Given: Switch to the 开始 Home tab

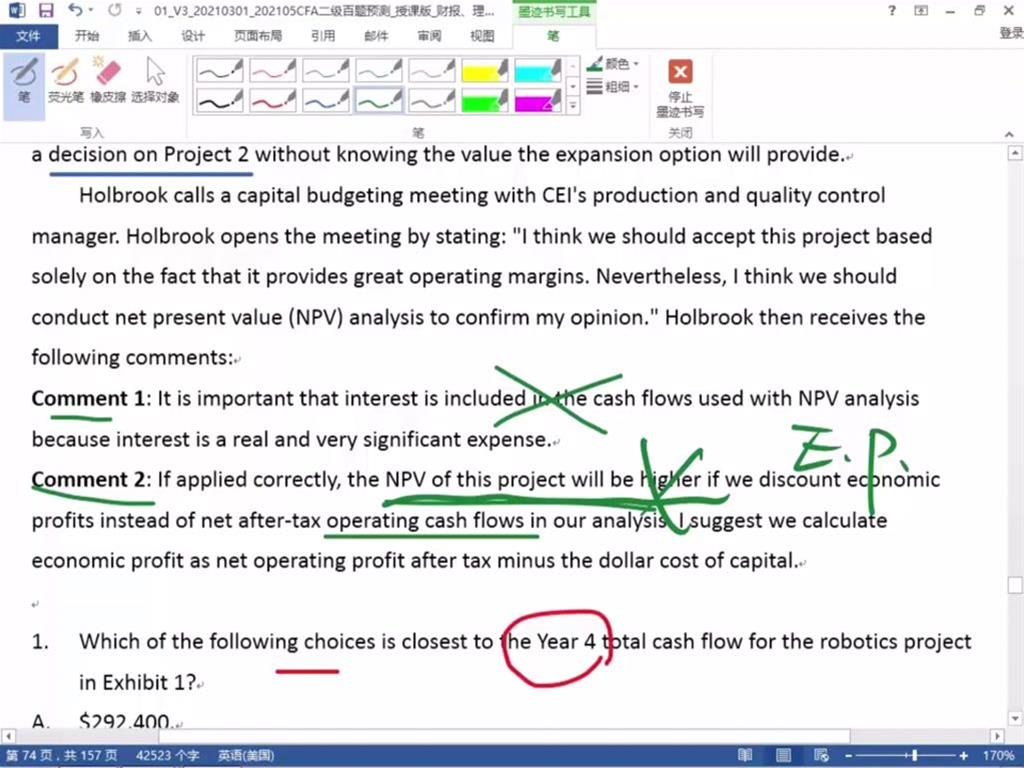Looking at the screenshot, I should click(x=87, y=36).
